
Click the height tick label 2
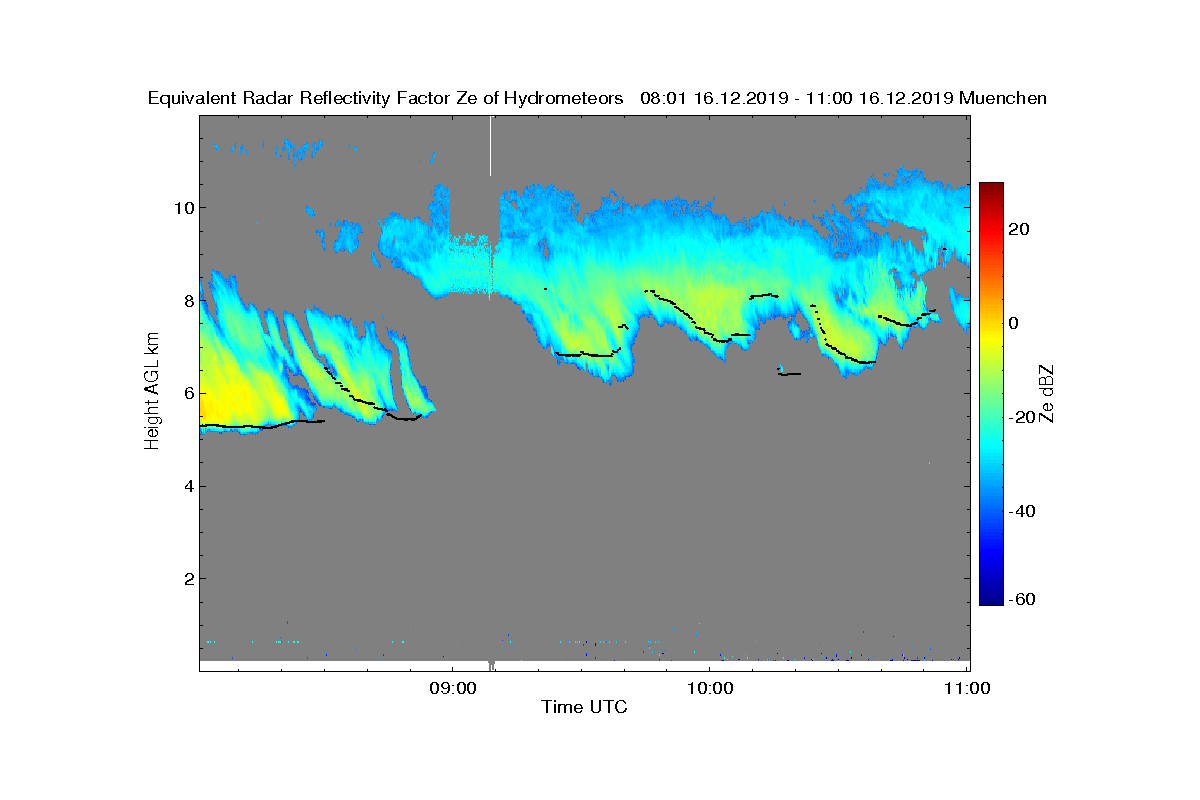(x=188, y=579)
